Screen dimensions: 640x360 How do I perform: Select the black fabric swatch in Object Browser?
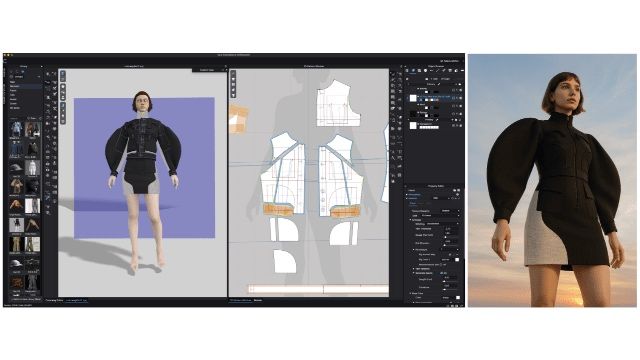pos(413,113)
